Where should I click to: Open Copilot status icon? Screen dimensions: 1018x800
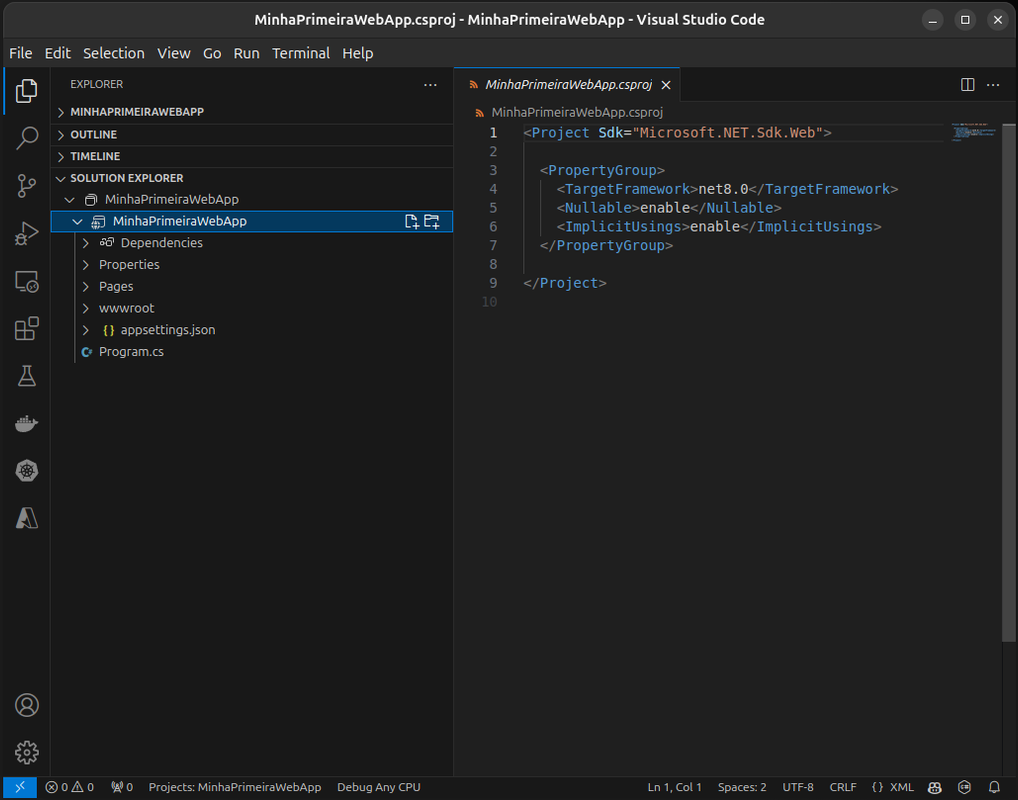(935, 787)
